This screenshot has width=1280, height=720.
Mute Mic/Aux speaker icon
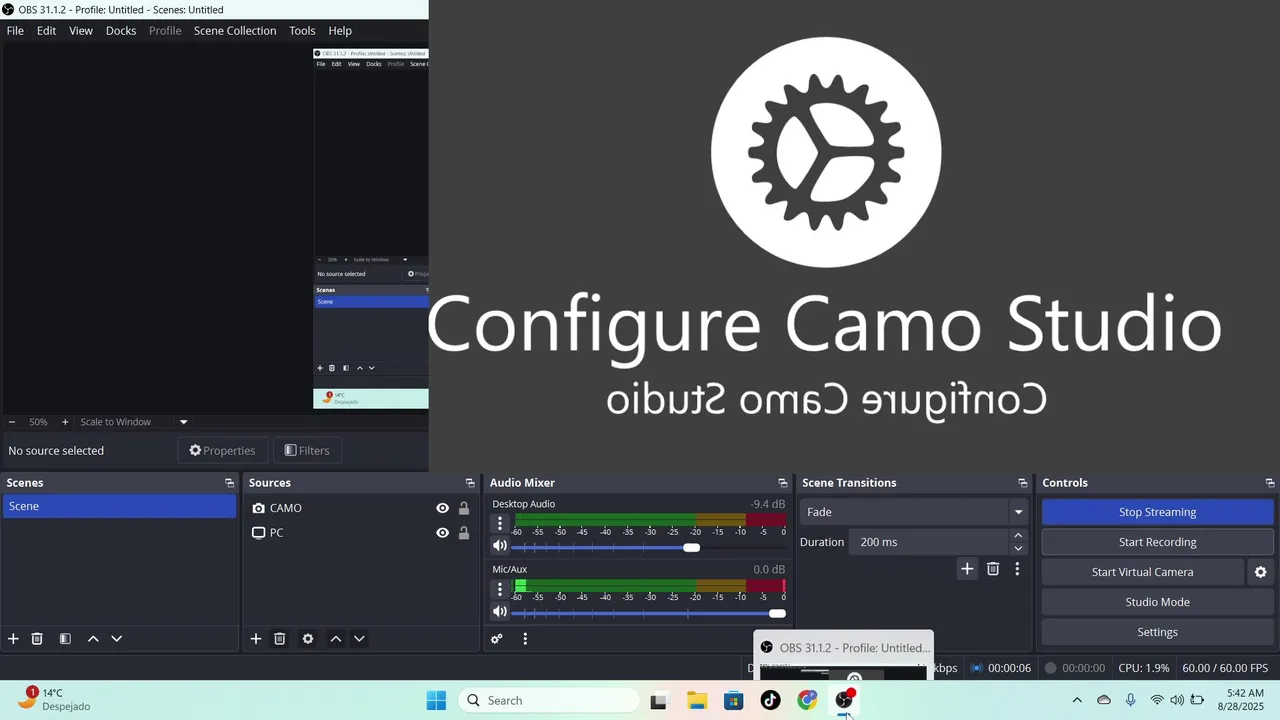(500, 612)
